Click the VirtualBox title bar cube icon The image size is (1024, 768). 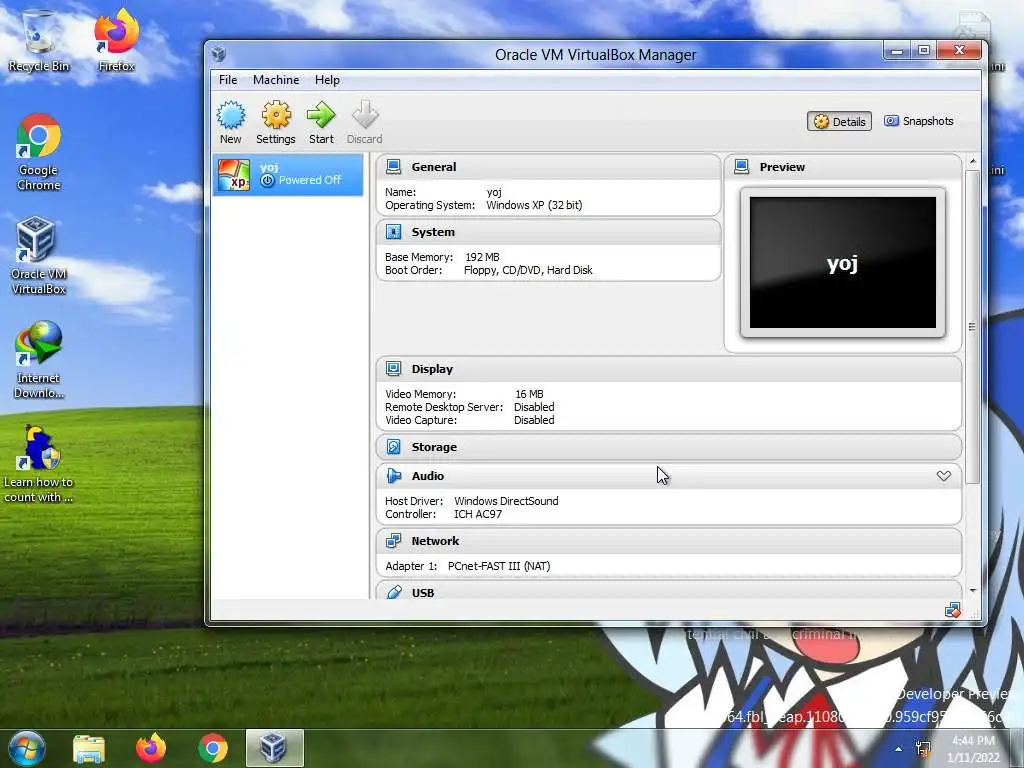pos(219,54)
